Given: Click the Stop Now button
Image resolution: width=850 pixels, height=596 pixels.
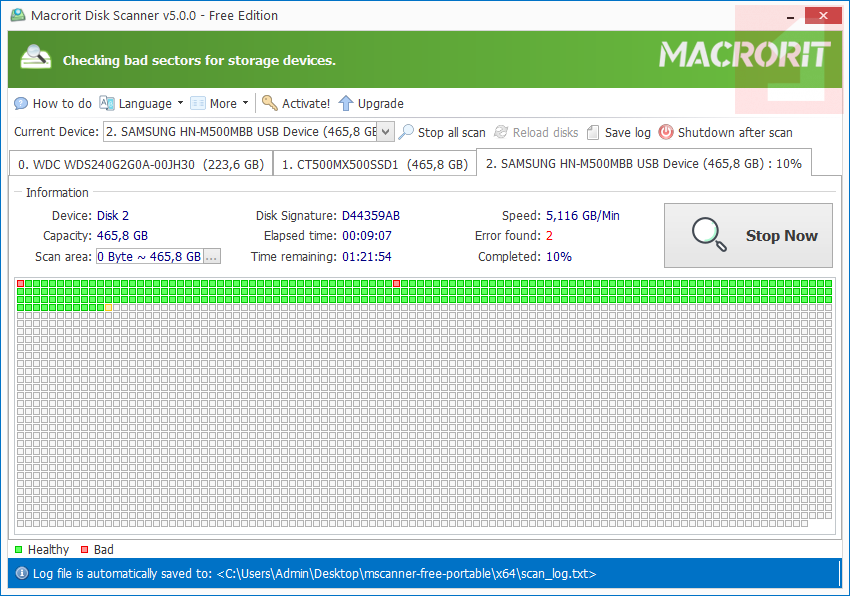Looking at the screenshot, I should coord(748,235).
